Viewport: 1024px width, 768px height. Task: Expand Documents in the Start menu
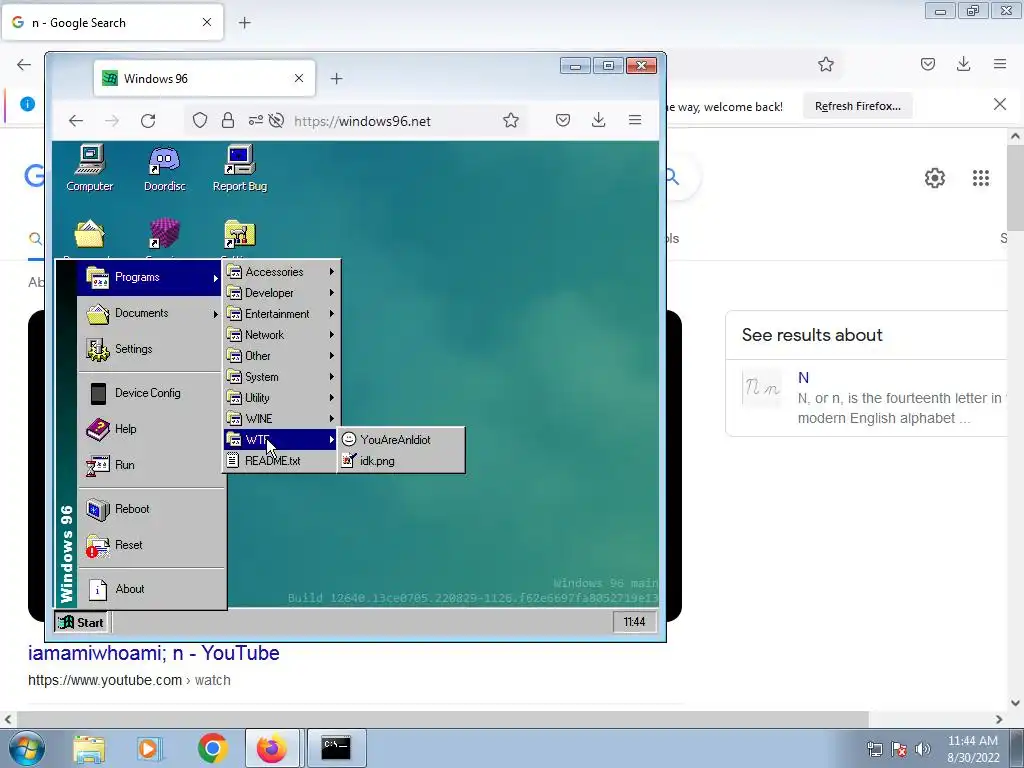coord(150,313)
